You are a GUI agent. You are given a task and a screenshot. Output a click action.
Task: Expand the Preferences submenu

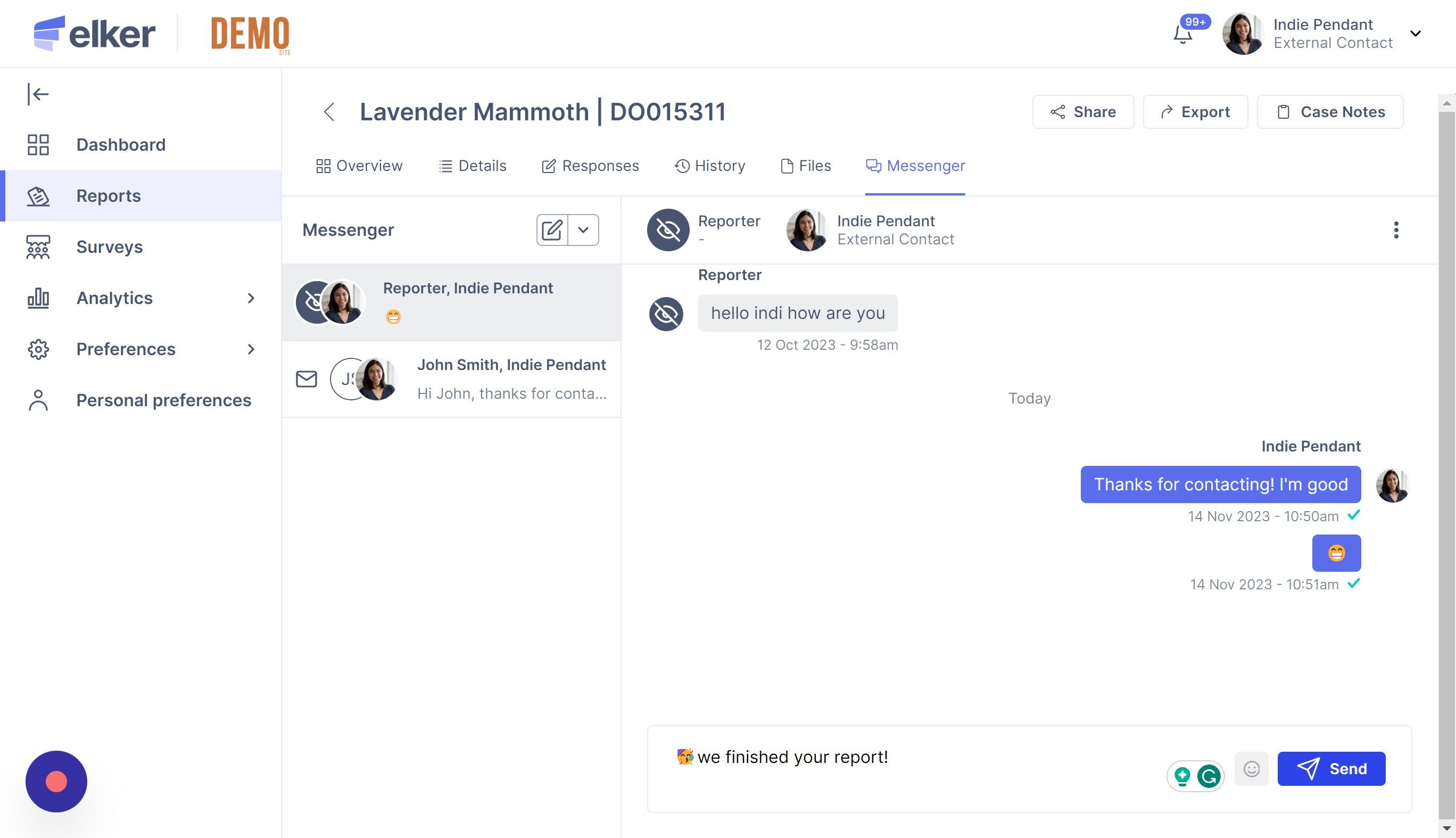[250, 349]
